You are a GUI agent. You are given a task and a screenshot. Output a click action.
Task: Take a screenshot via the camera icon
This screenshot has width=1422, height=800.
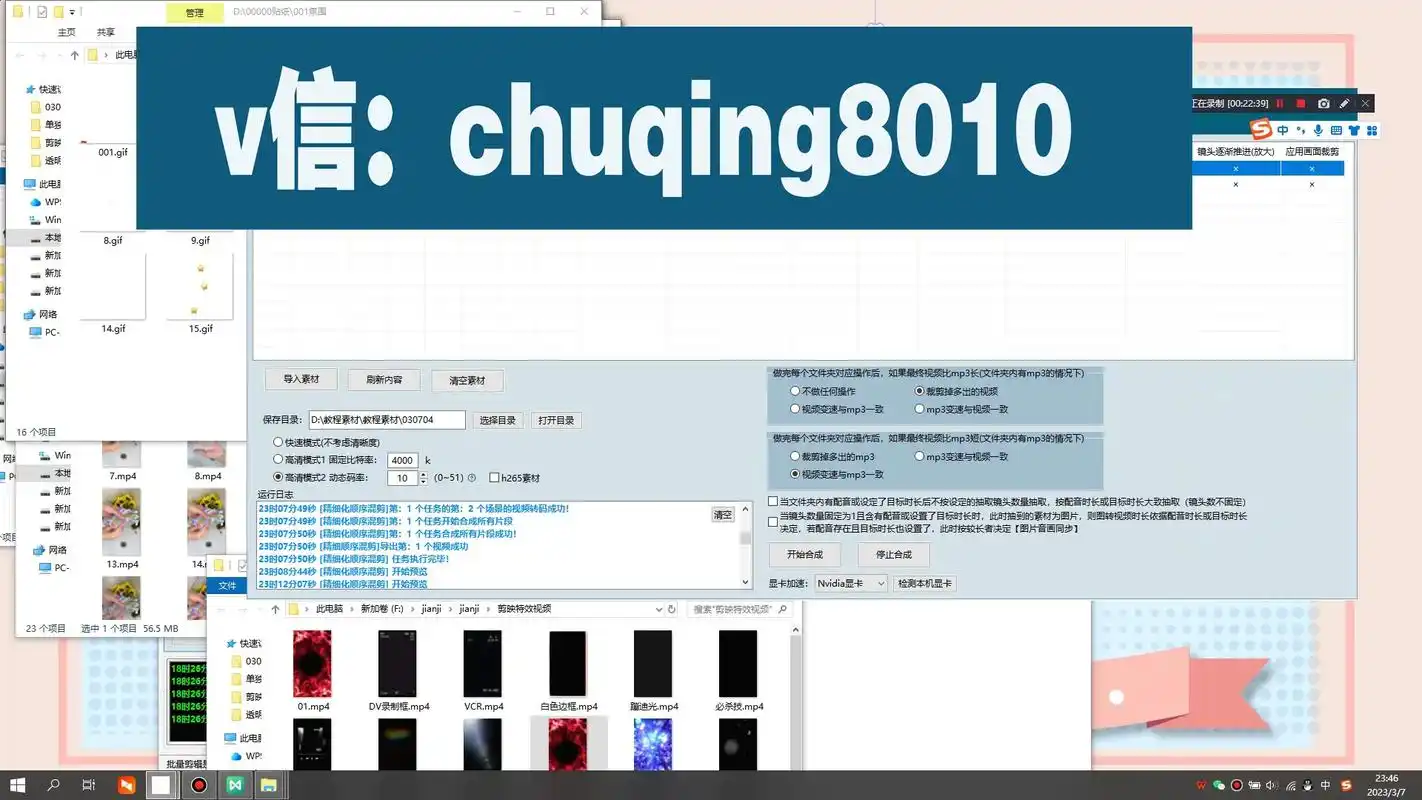coord(1324,103)
